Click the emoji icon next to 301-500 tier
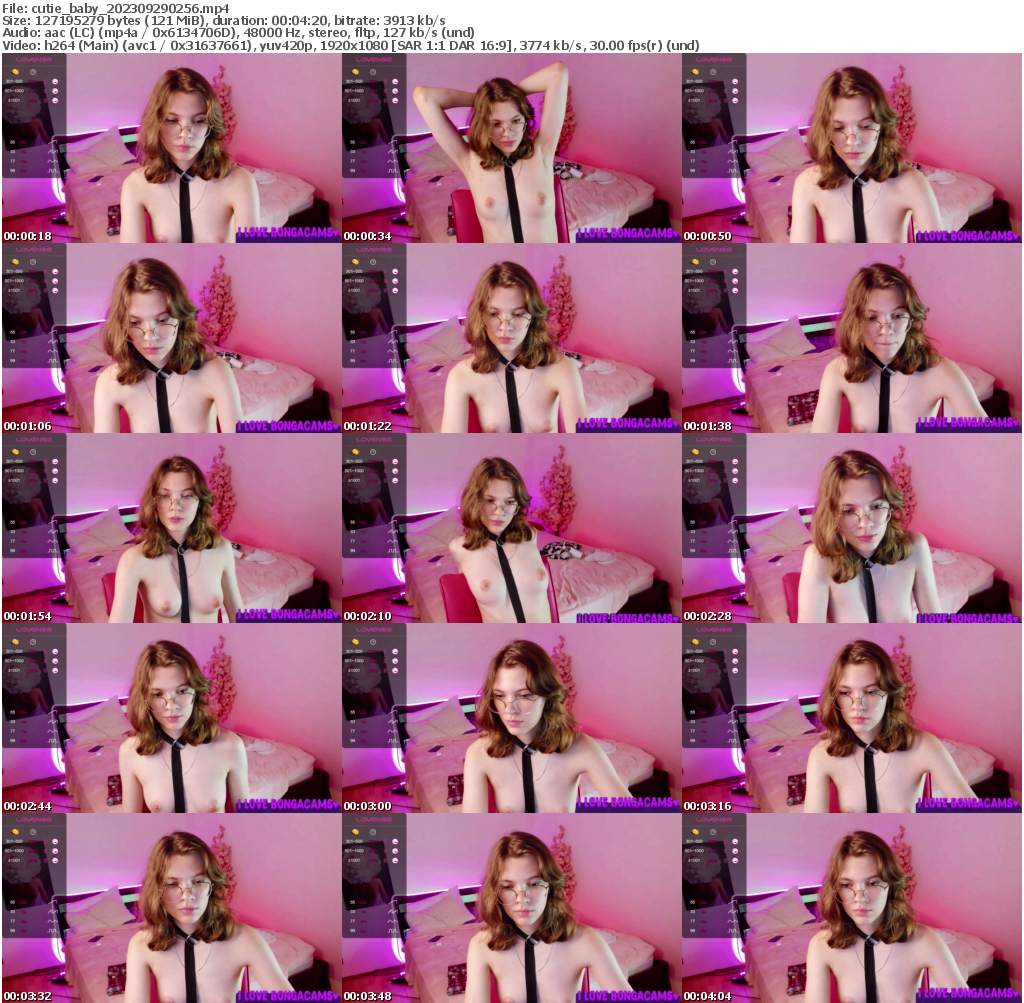This screenshot has width=1024, height=1003. pyautogui.click(x=55, y=82)
